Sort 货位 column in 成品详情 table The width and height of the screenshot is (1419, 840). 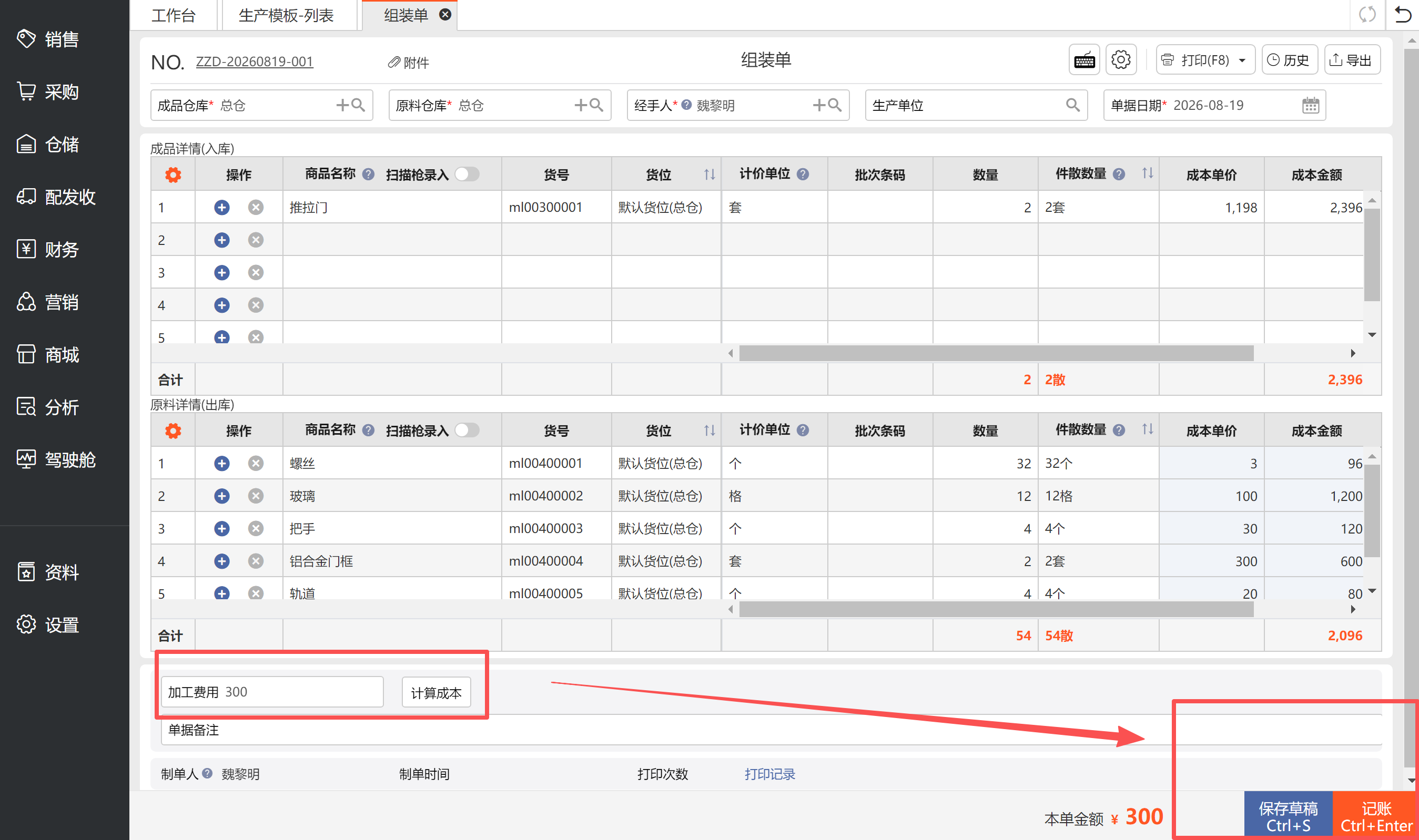click(x=709, y=175)
